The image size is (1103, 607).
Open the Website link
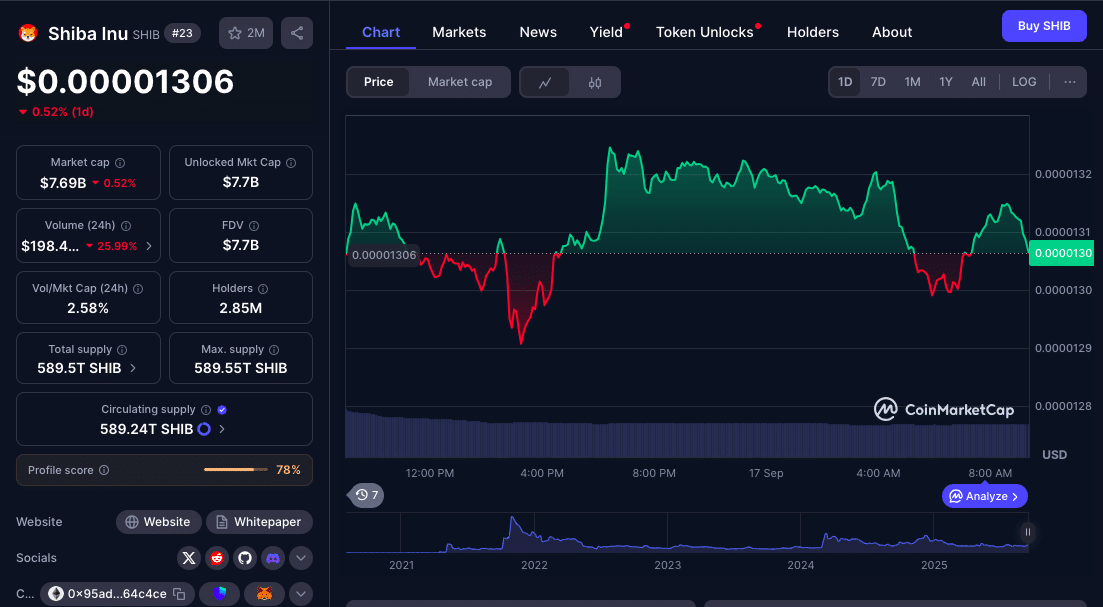coord(158,522)
